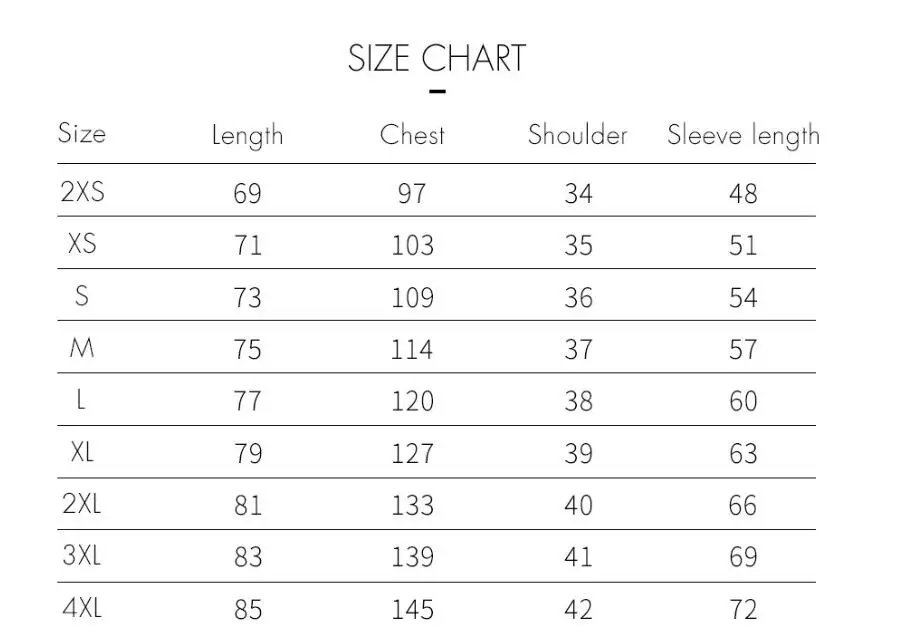Select the 4XL size row label
The width and height of the screenshot is (897, 641).
point(82,608)
